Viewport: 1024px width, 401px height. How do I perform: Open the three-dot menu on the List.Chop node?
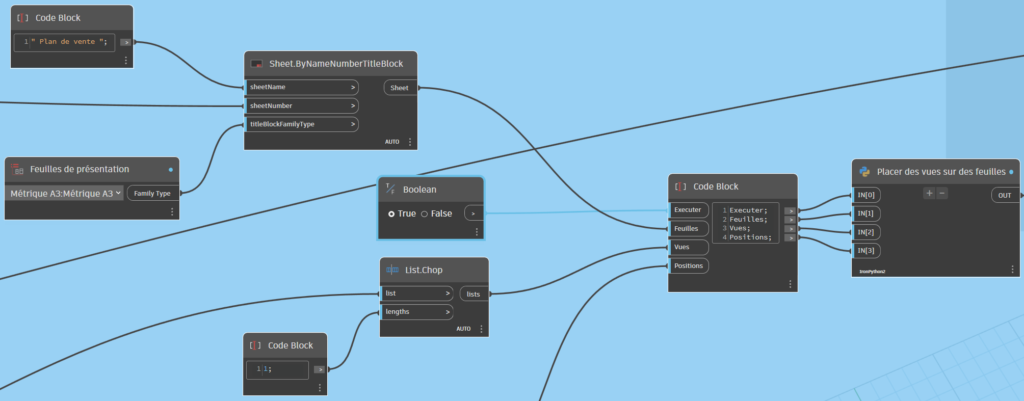481,328
